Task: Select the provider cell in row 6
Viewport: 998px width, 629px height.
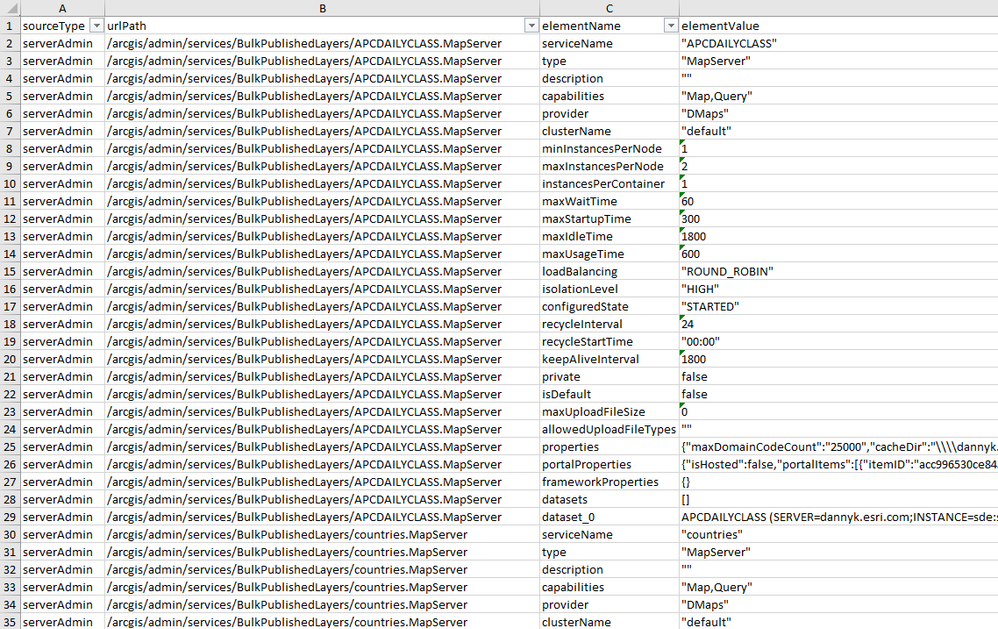Action: coord(609,114)
